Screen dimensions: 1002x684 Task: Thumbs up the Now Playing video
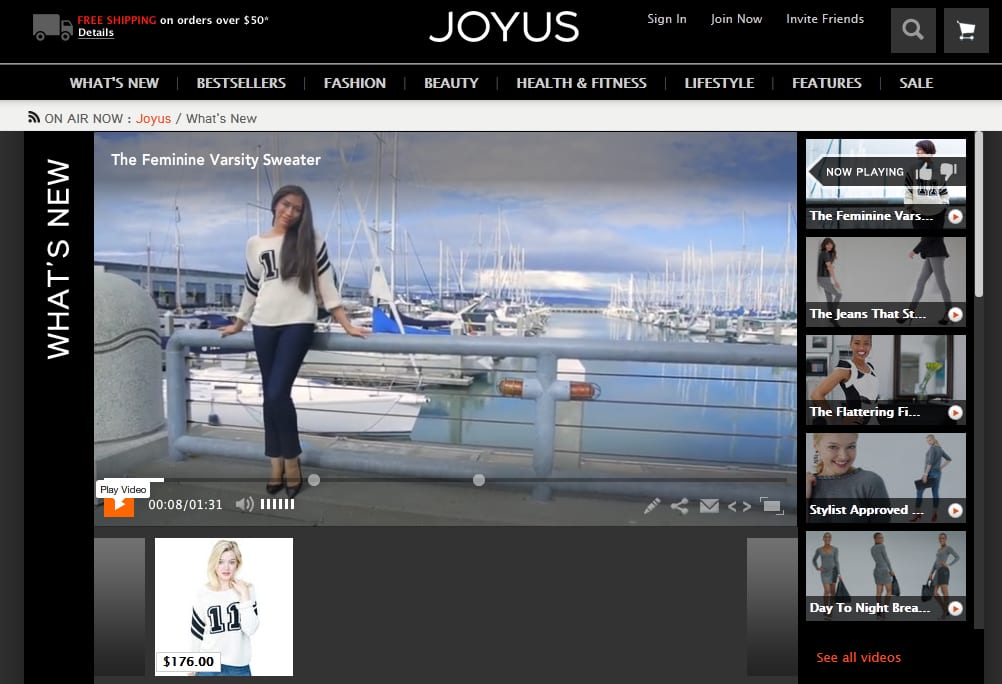point(924,171)
